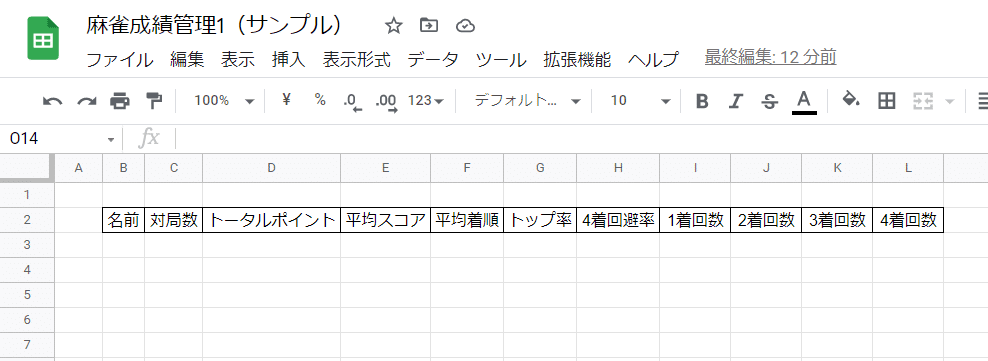Open the 123 number format dropdown
The image size is (988, 361).
click(426, 101)
